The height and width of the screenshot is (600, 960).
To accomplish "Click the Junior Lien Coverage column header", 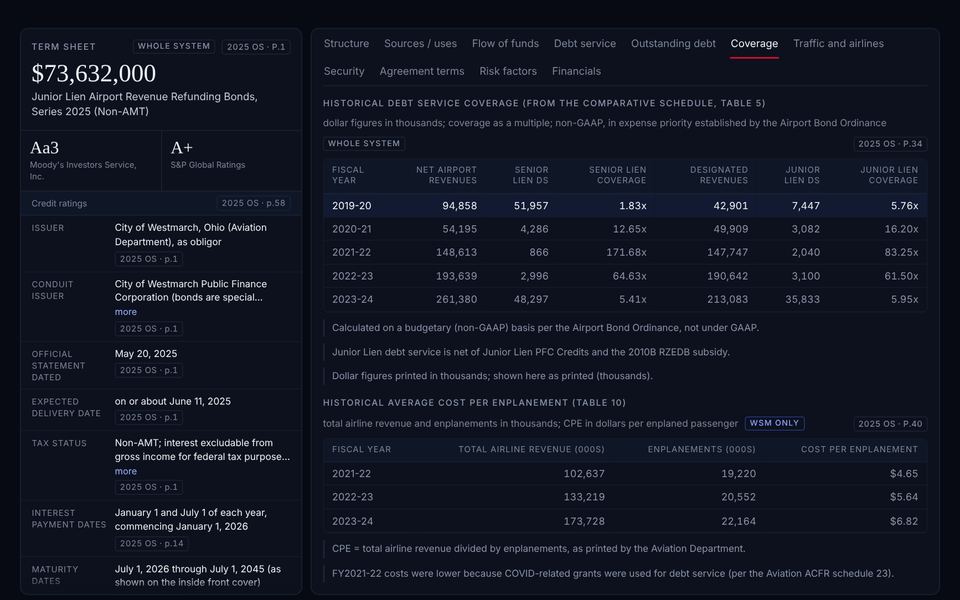I will tap(889, 175).
